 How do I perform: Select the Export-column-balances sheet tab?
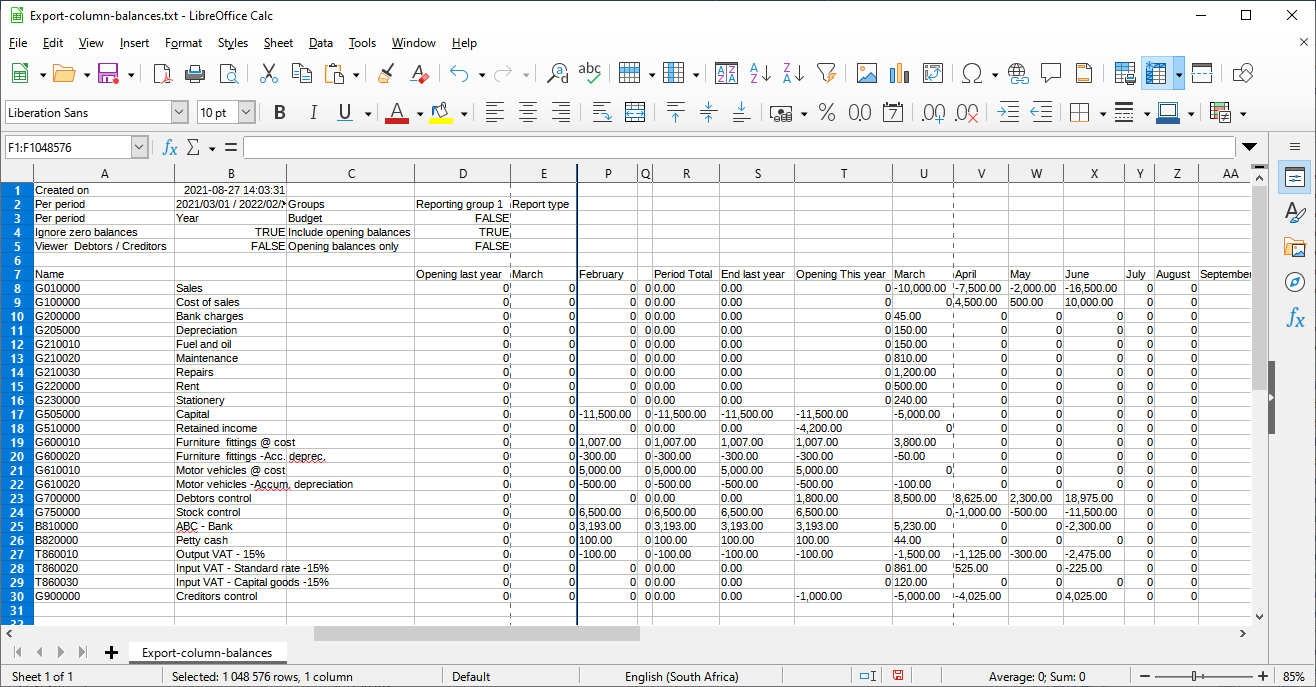pyautogui.click(x=206, y=653)
